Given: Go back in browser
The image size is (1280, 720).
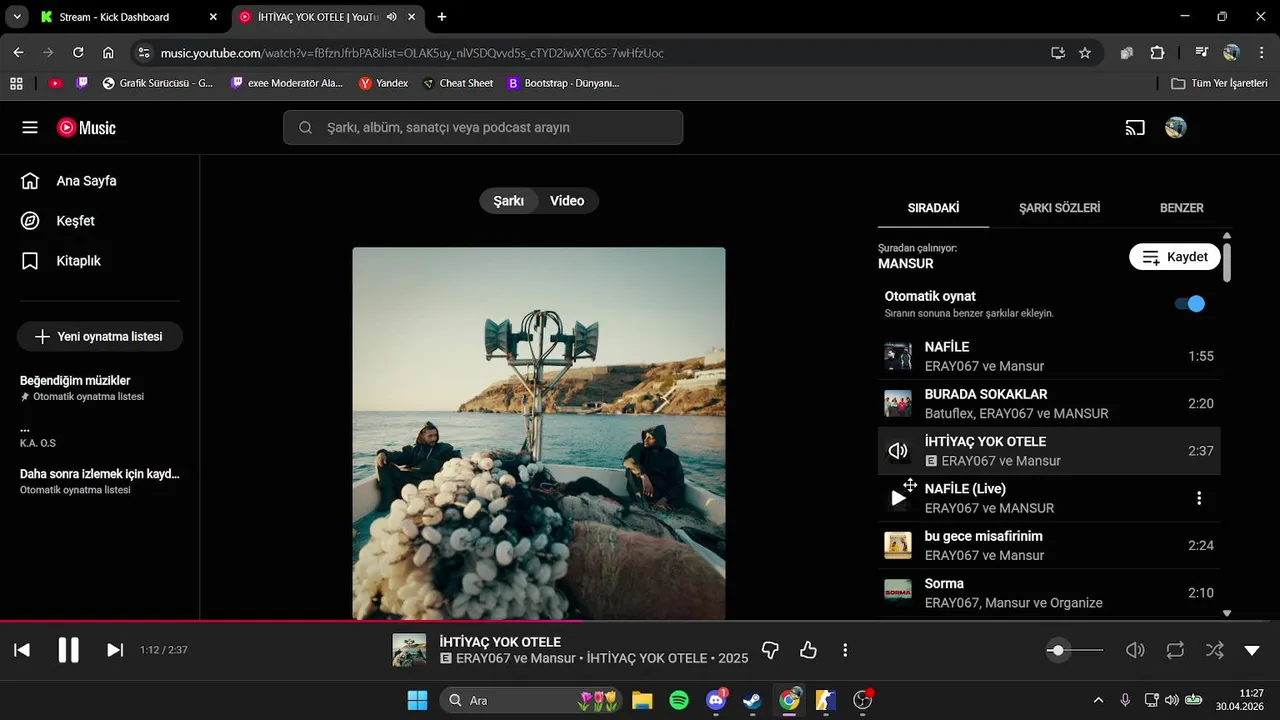Looking at the screenshot, I should pos(18,53).
